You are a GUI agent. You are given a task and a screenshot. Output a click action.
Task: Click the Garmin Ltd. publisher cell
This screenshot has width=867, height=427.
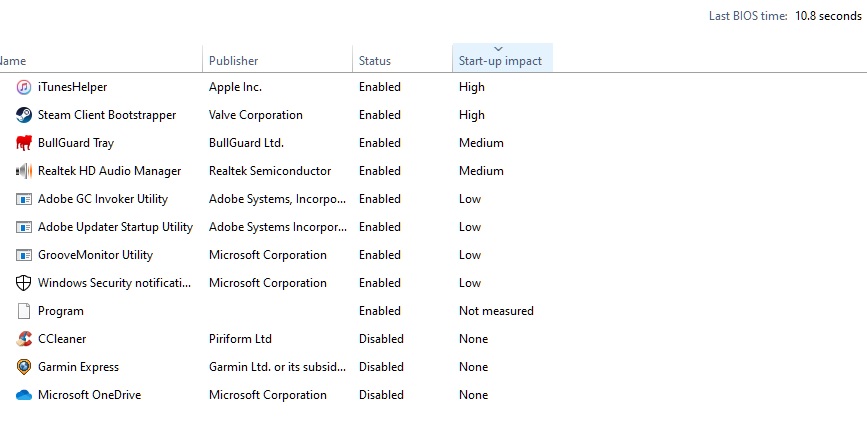click(278, 367)
